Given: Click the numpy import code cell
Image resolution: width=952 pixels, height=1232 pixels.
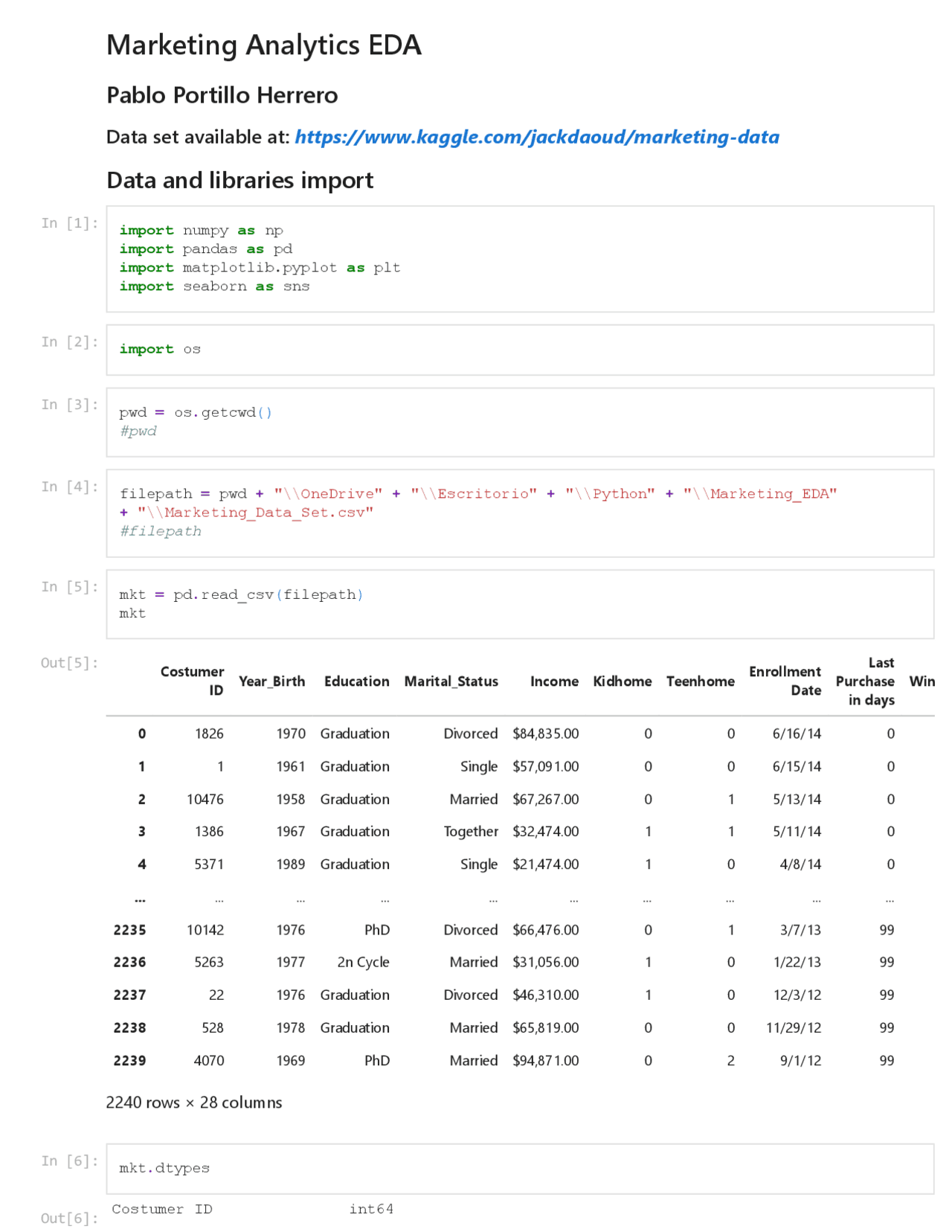Looking at the screenshot, I should click(x=519, y=258).
